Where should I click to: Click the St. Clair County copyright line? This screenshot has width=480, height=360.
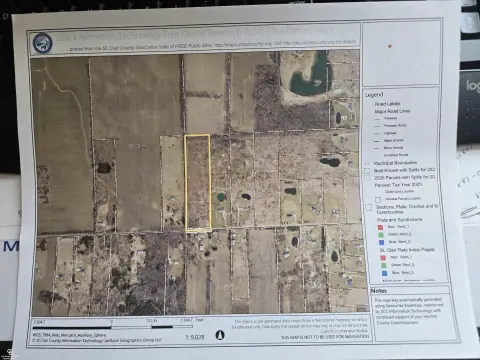click(x=97, y=340)
